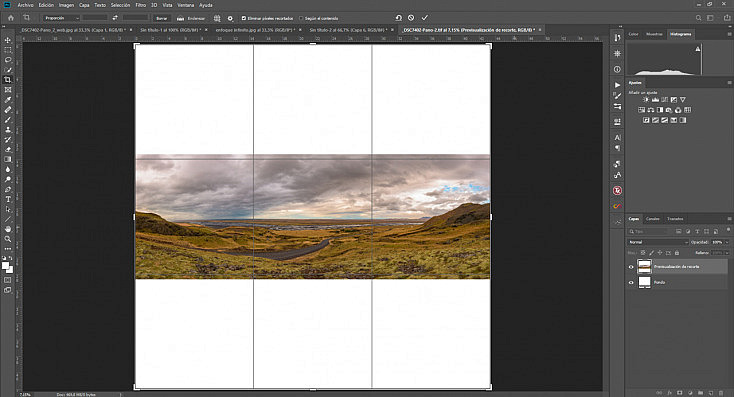Expand the collapsed panel dock arrows
Screen dimensions: 734x397
pos(621,27)
